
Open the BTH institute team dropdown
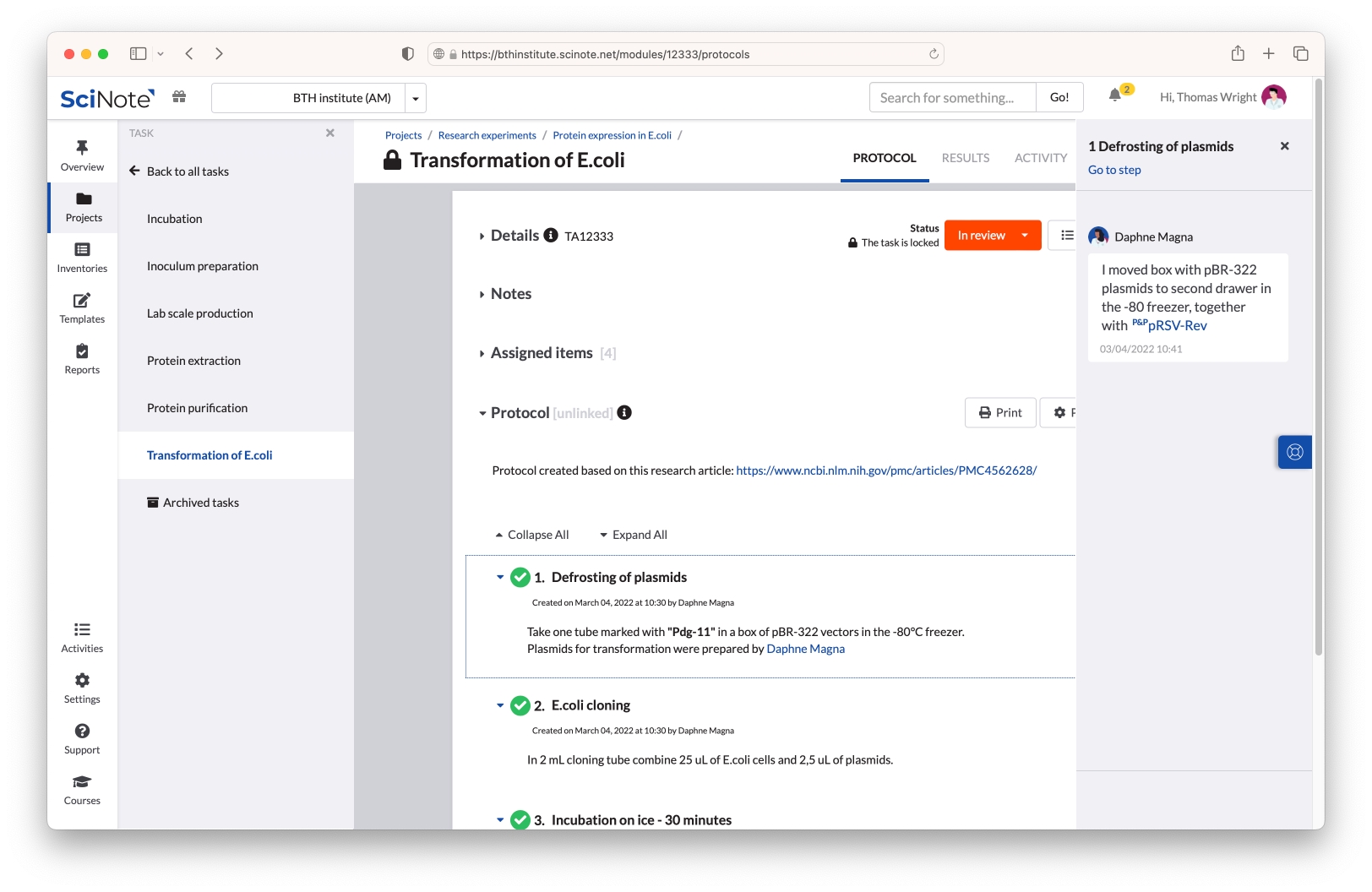point(415,98)
